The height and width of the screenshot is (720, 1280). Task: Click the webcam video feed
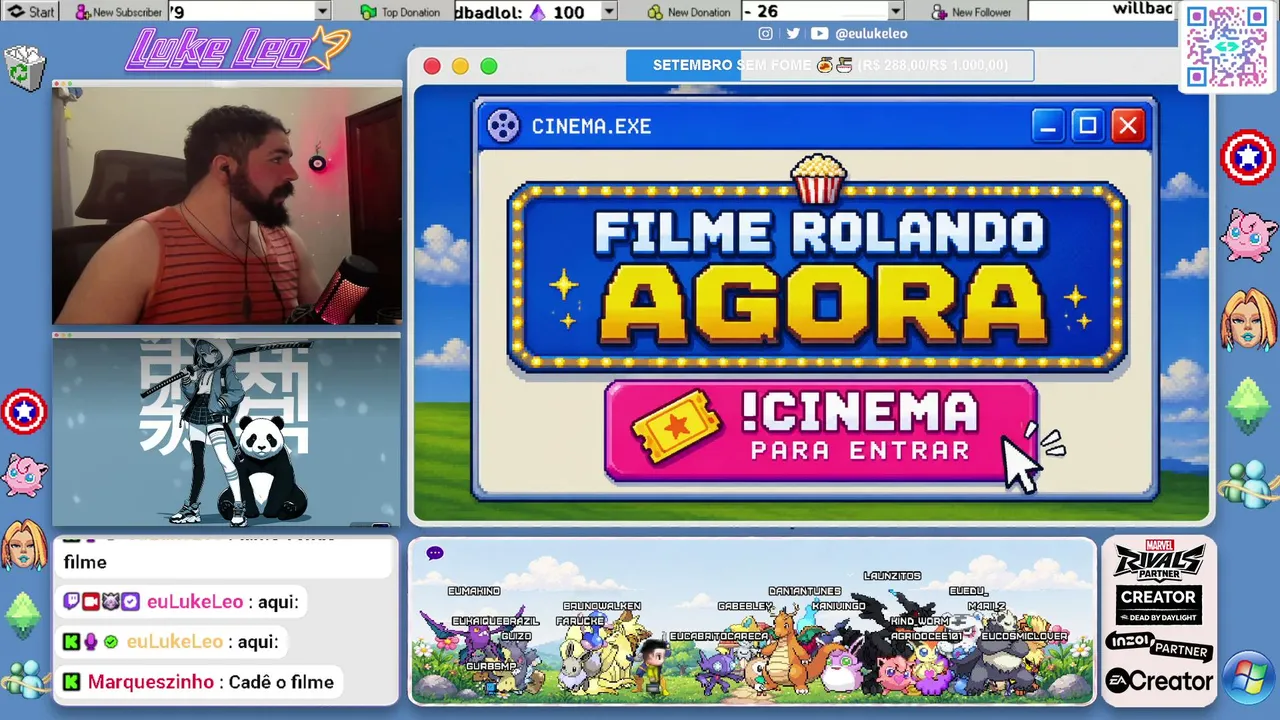coord(227,205)
